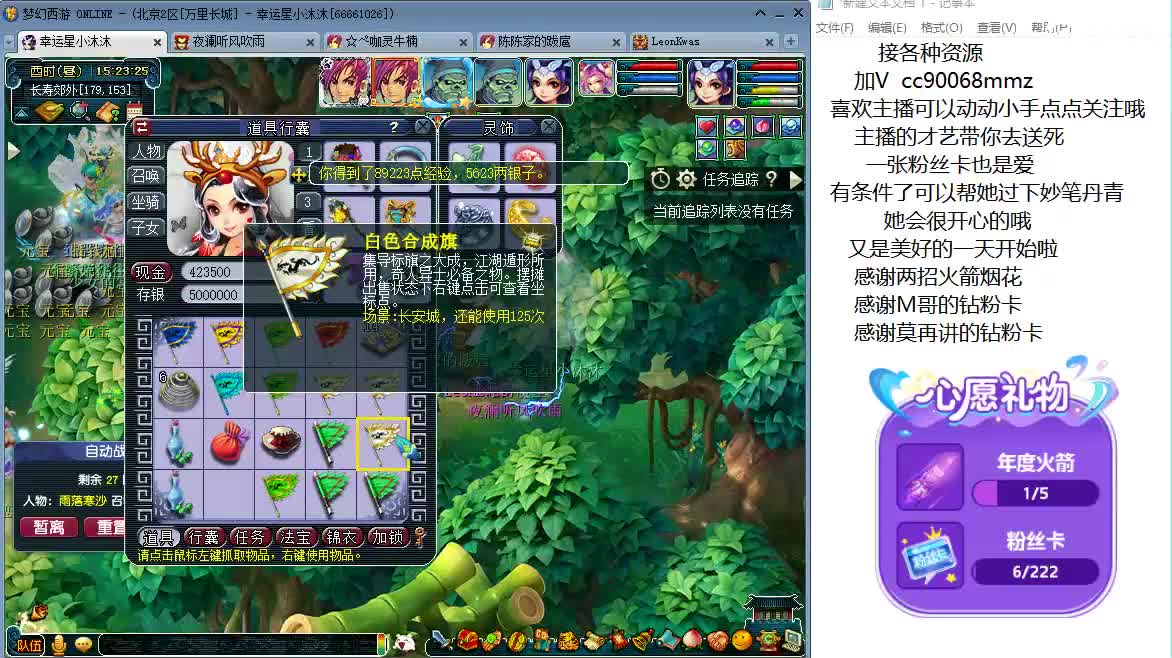Select the 行囊 bottom tab
This screenshot has height=658, width=1172.
204,537
